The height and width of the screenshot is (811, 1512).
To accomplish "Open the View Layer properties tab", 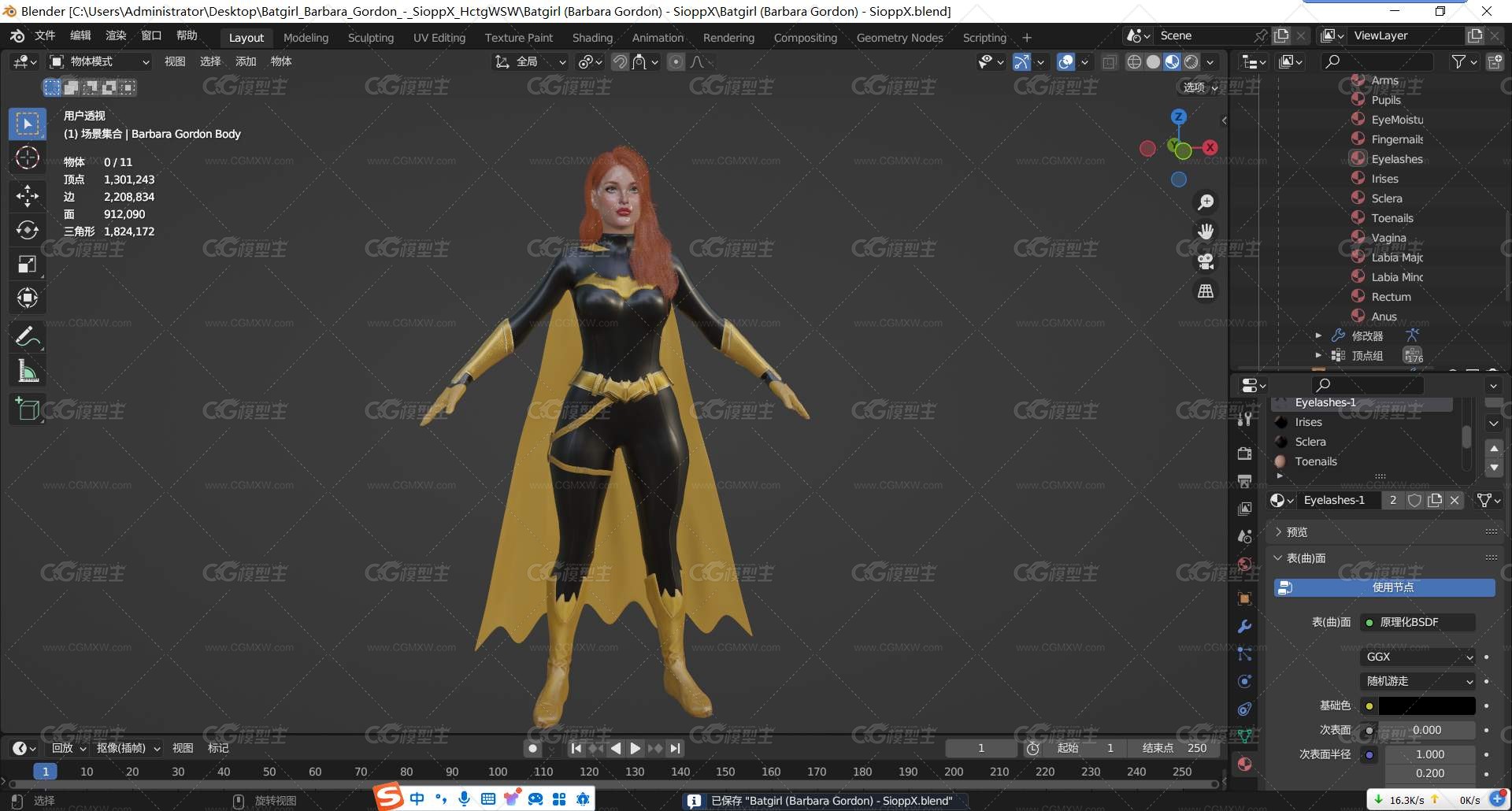I will click(1245, 509).
